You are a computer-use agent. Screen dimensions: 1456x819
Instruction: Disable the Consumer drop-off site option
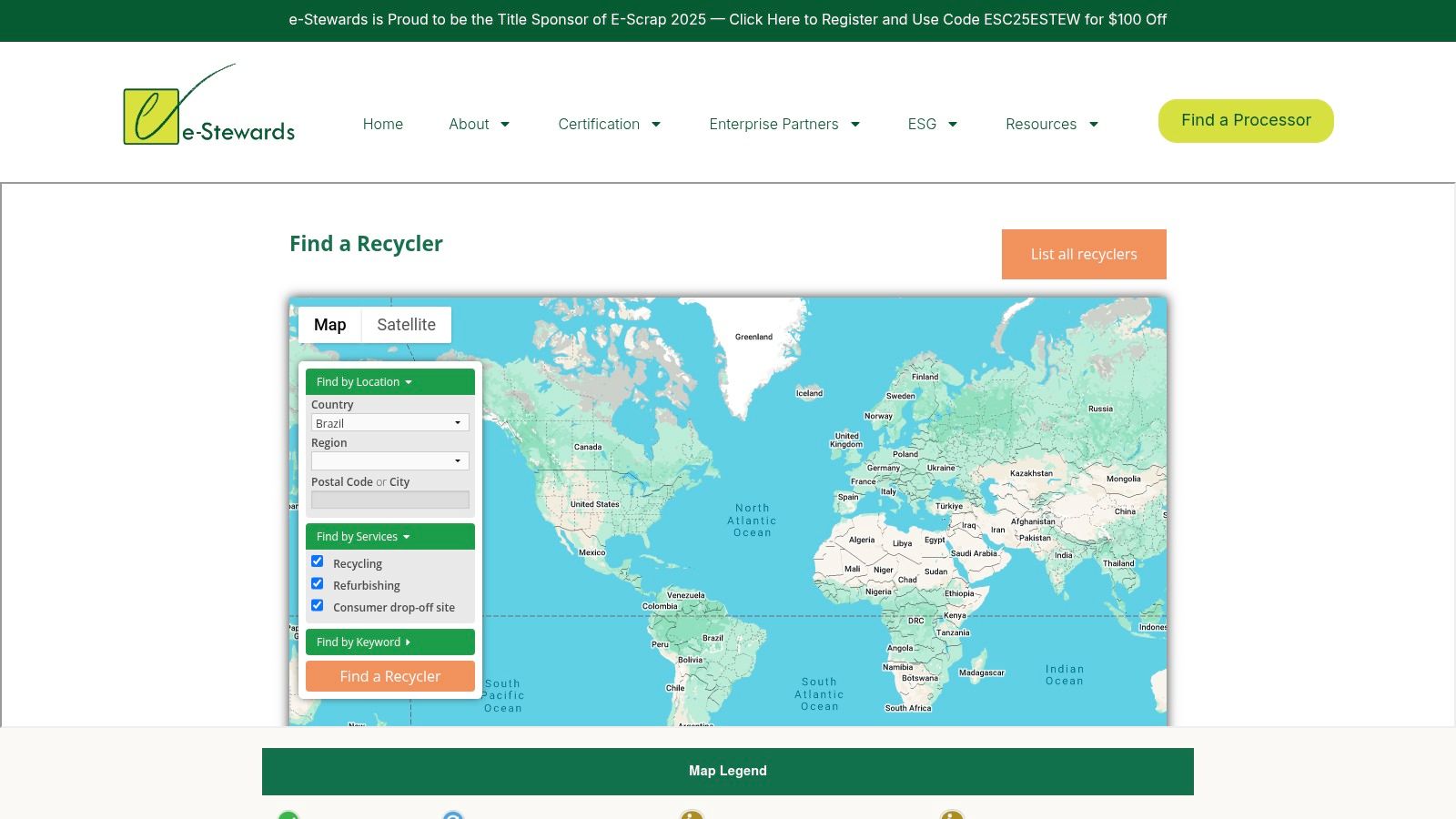(317, 604)
